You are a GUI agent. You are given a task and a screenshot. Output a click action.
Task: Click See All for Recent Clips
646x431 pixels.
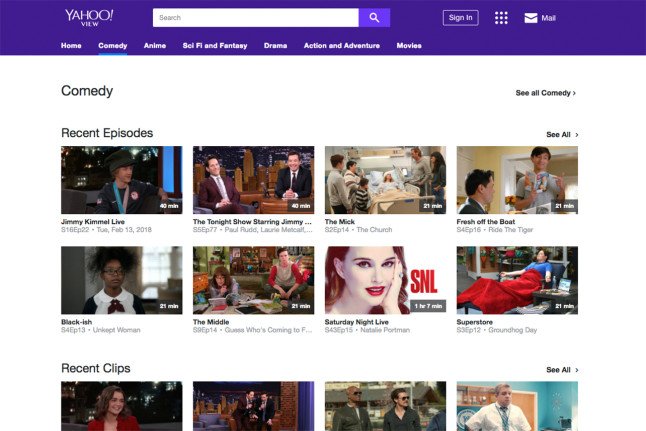562,370
